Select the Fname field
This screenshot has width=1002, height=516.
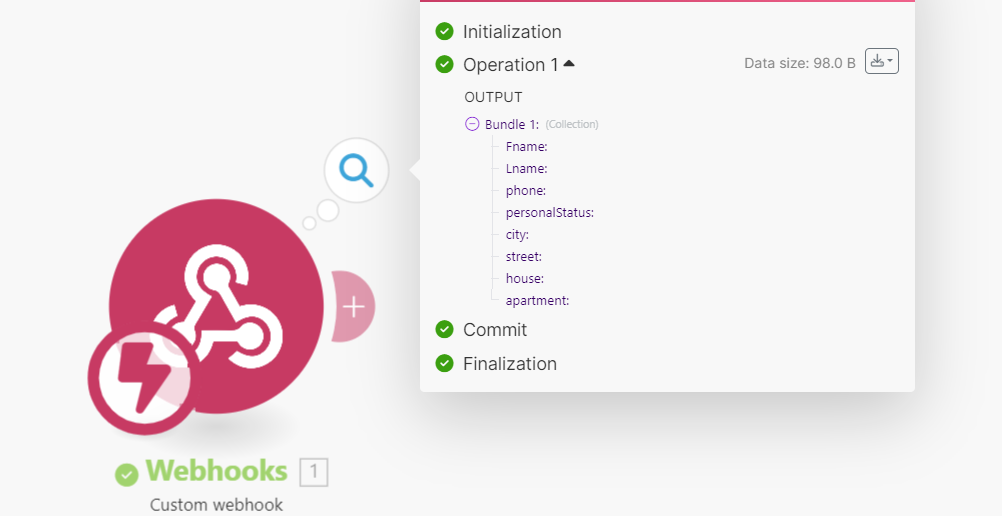527,146
